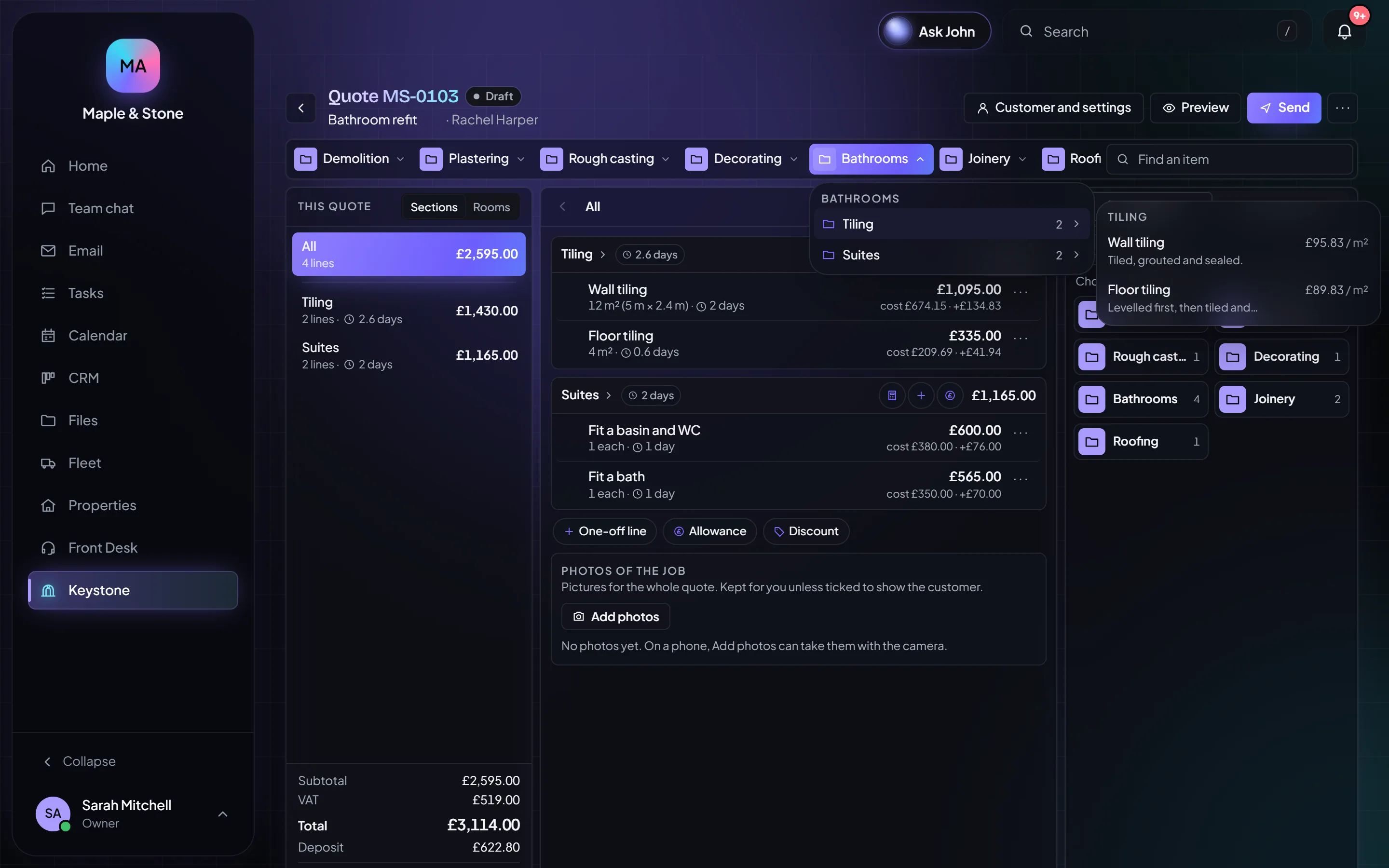Open the notifications bell
The width and height of the screenshot is (1389, 868).
[1344, 31]
